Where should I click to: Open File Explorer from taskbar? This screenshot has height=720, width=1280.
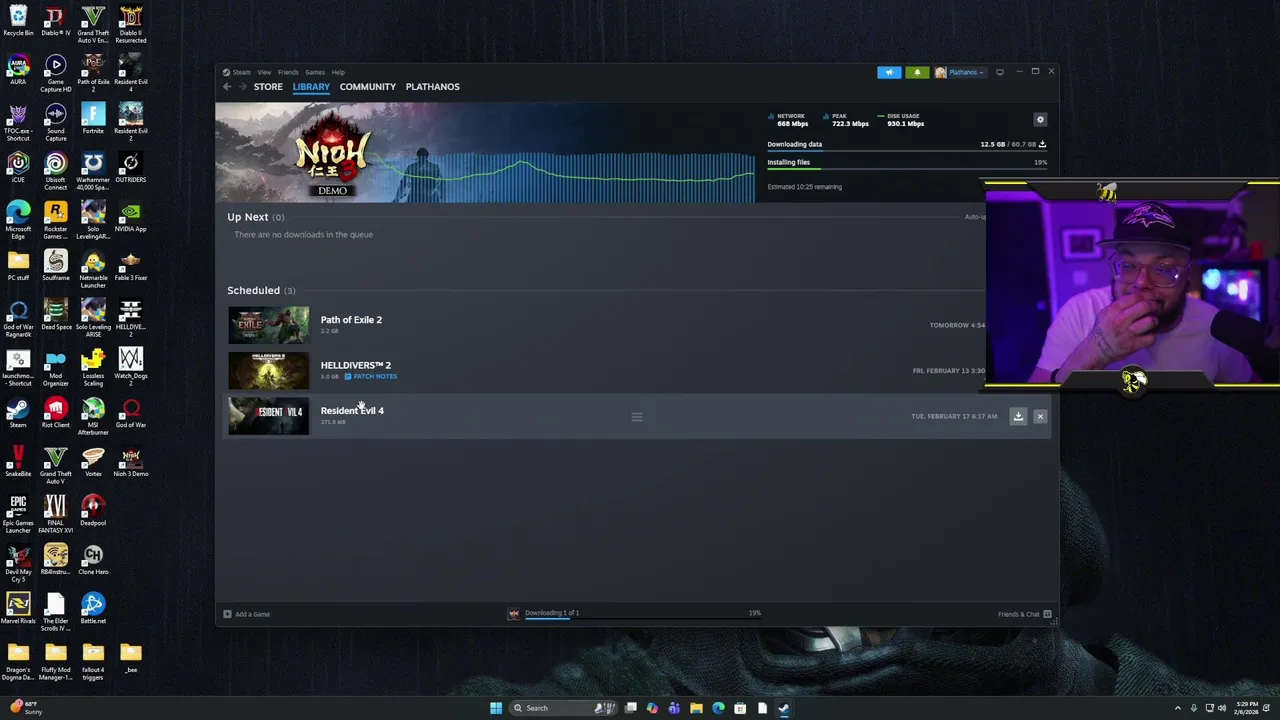[696, 708]
